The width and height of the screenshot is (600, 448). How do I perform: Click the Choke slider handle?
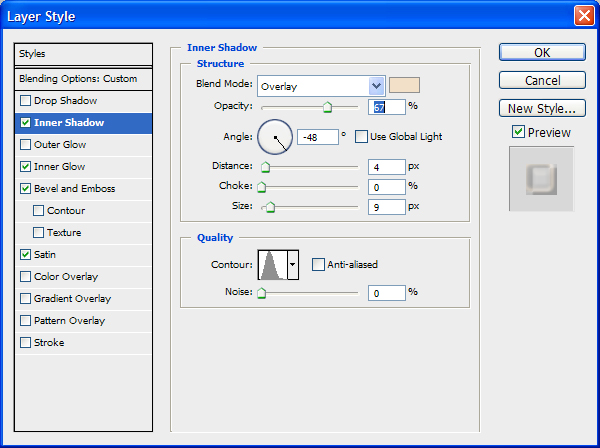pos(262,187)
